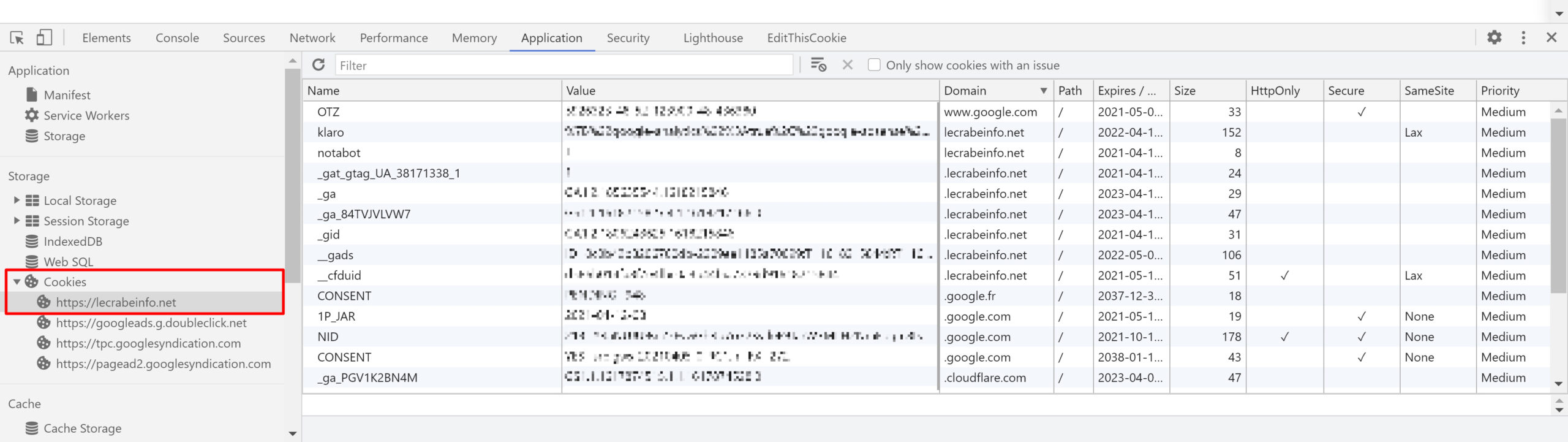Open DevTools settings gear

[1494, 37]
